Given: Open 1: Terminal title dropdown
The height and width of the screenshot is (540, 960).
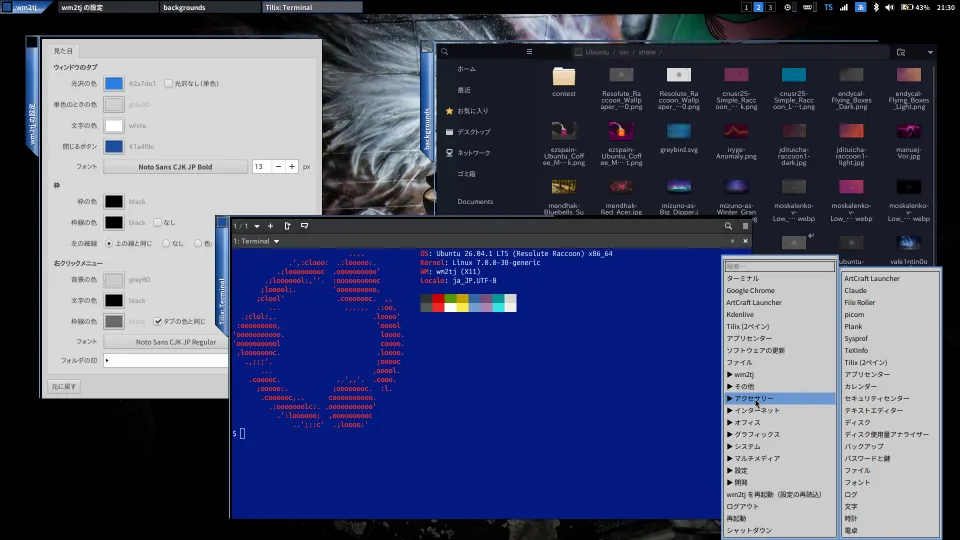Looking at the screenshot, I should click(256, 241).
